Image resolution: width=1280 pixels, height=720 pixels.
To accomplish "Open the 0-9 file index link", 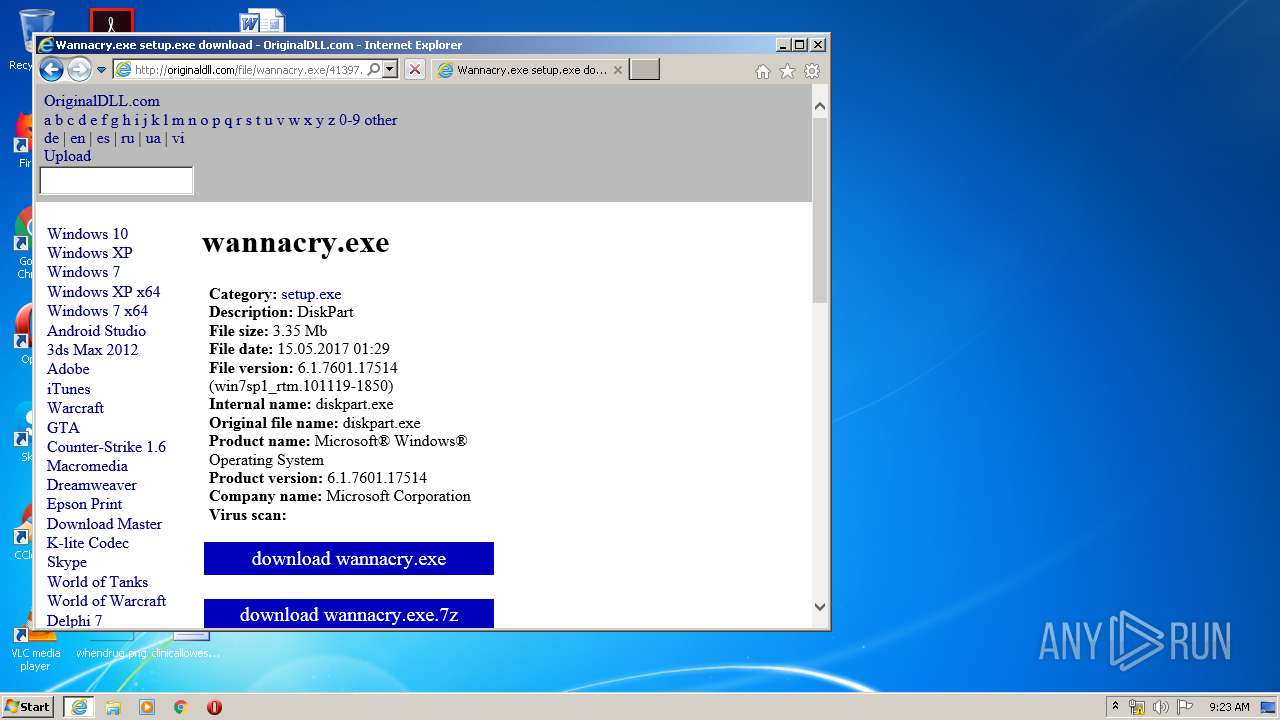I will point(350,120).
